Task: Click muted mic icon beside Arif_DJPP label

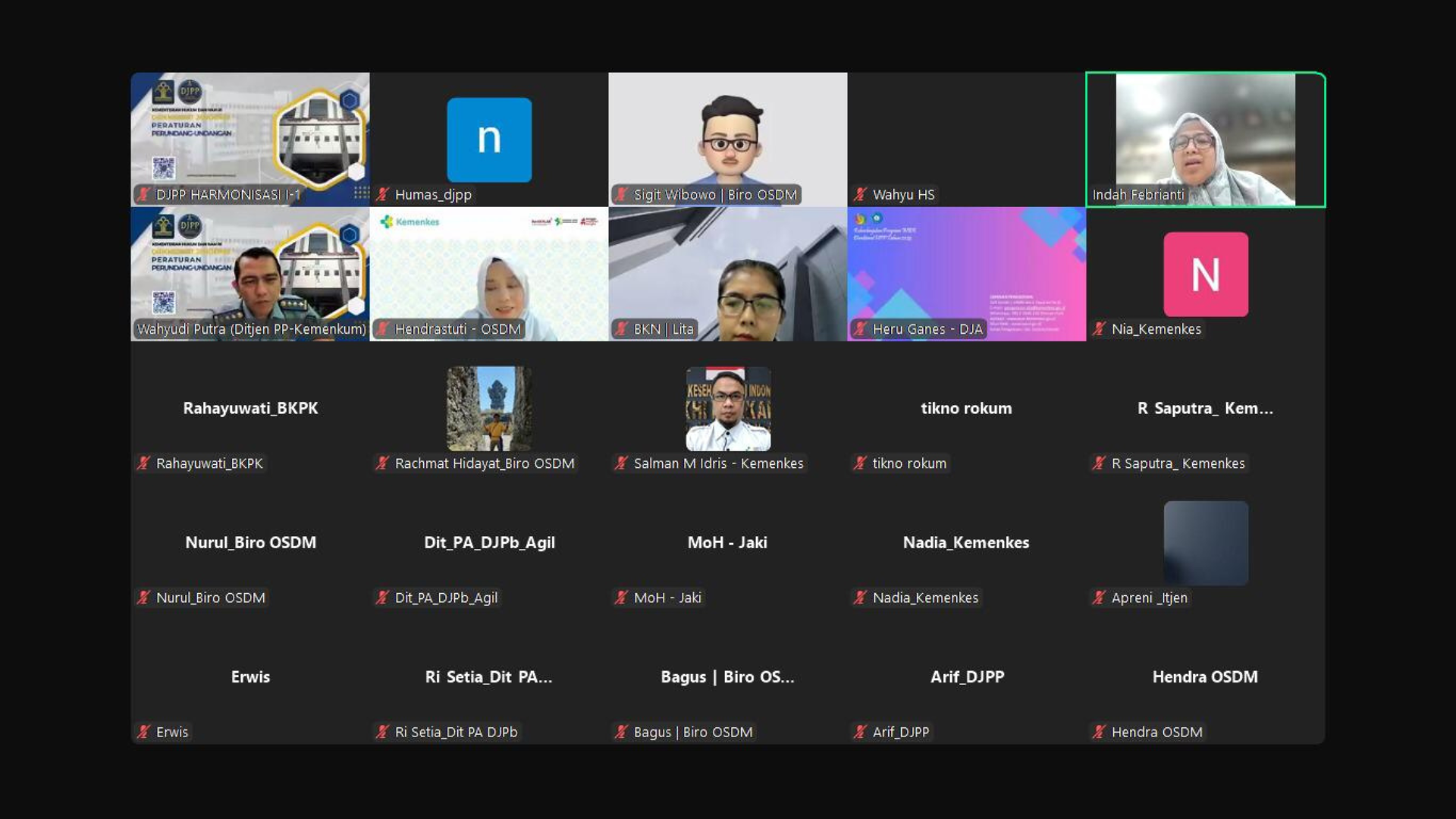Action: pos(860,732)
